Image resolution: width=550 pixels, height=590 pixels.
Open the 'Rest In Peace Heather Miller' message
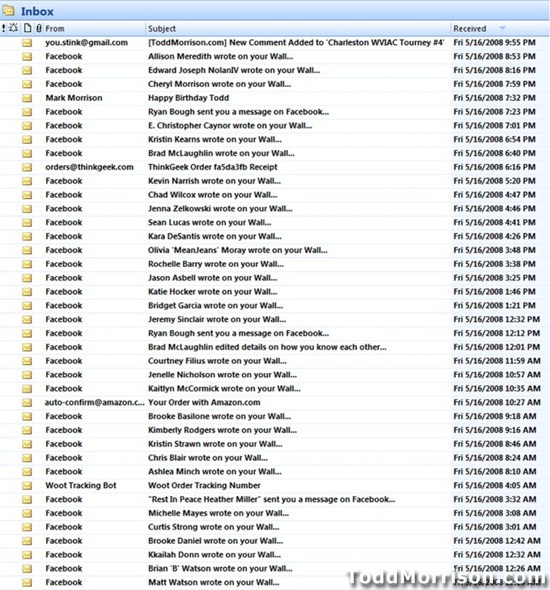pyautogui.click(x=272, y=499)
